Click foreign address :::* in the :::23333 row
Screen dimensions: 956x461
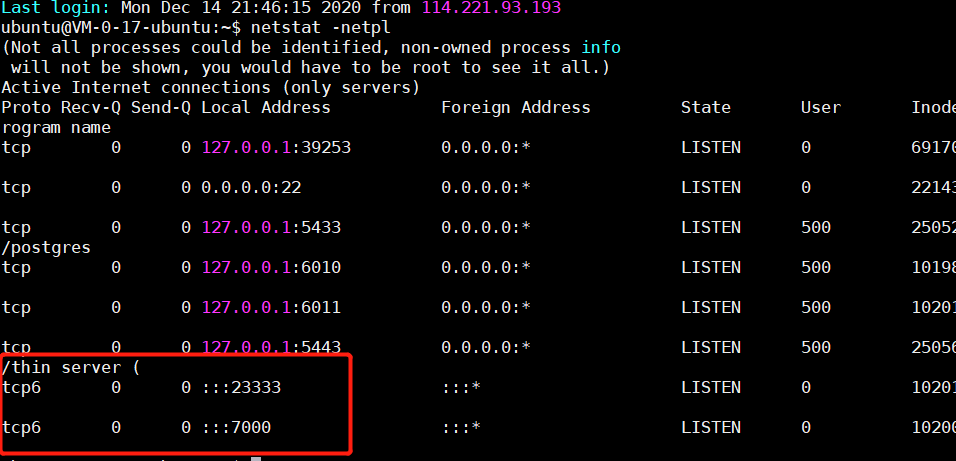coord(461,387)
